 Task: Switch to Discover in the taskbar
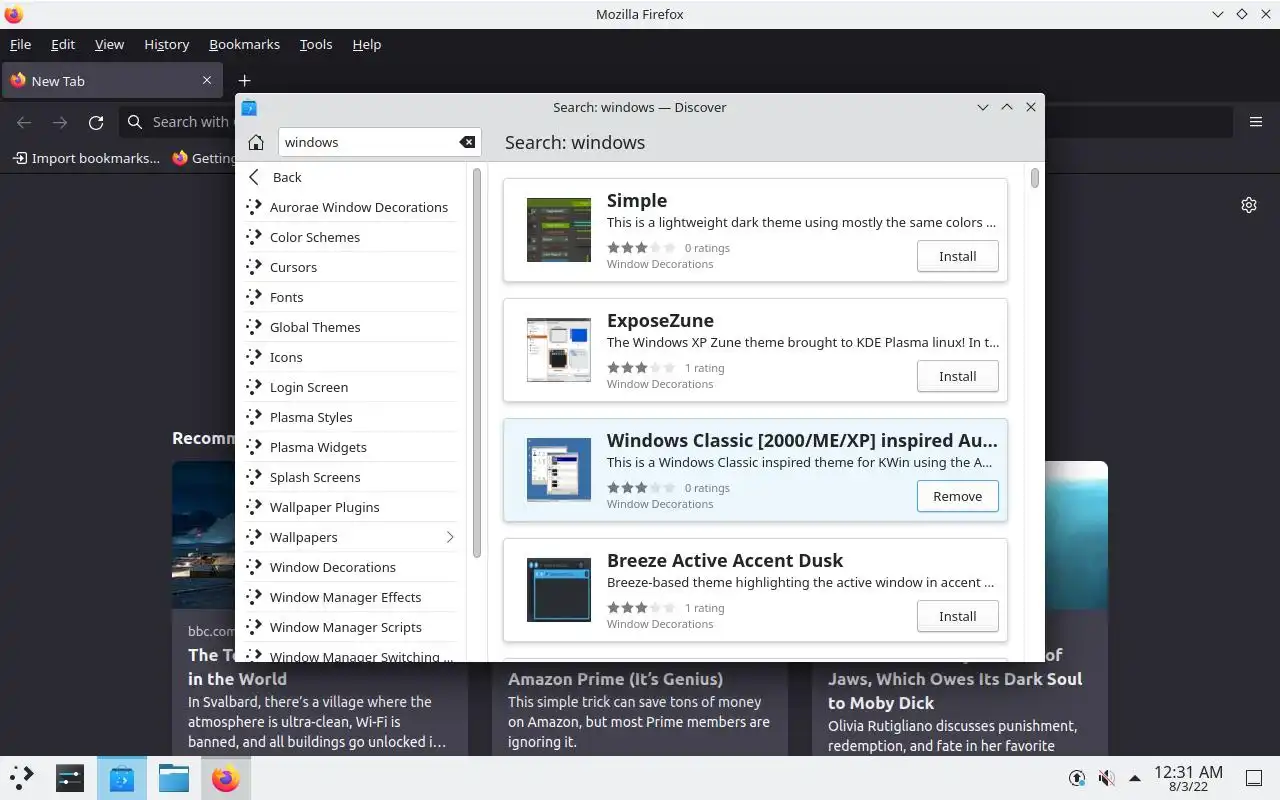122,778
